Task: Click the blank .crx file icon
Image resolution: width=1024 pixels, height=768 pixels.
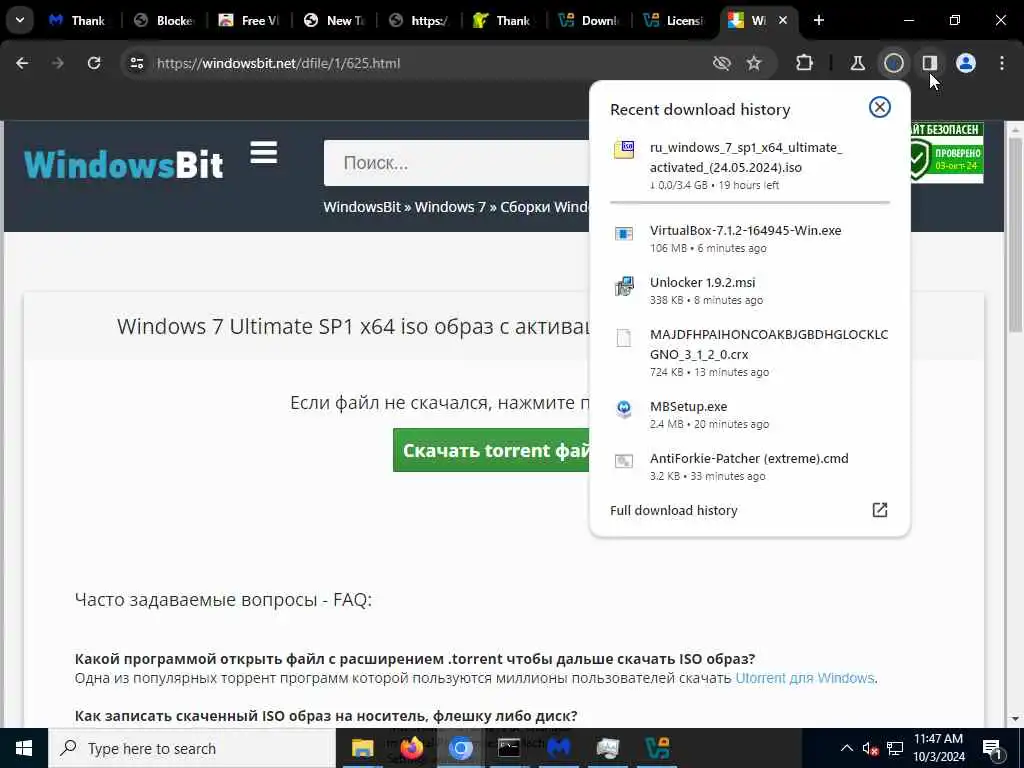Action: click(624, 338)
